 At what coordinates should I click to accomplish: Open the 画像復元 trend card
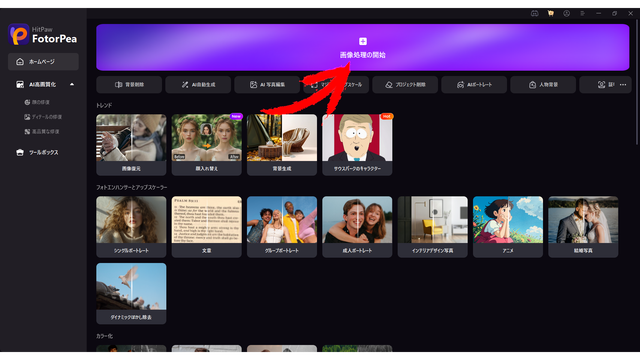click(131, 145)
